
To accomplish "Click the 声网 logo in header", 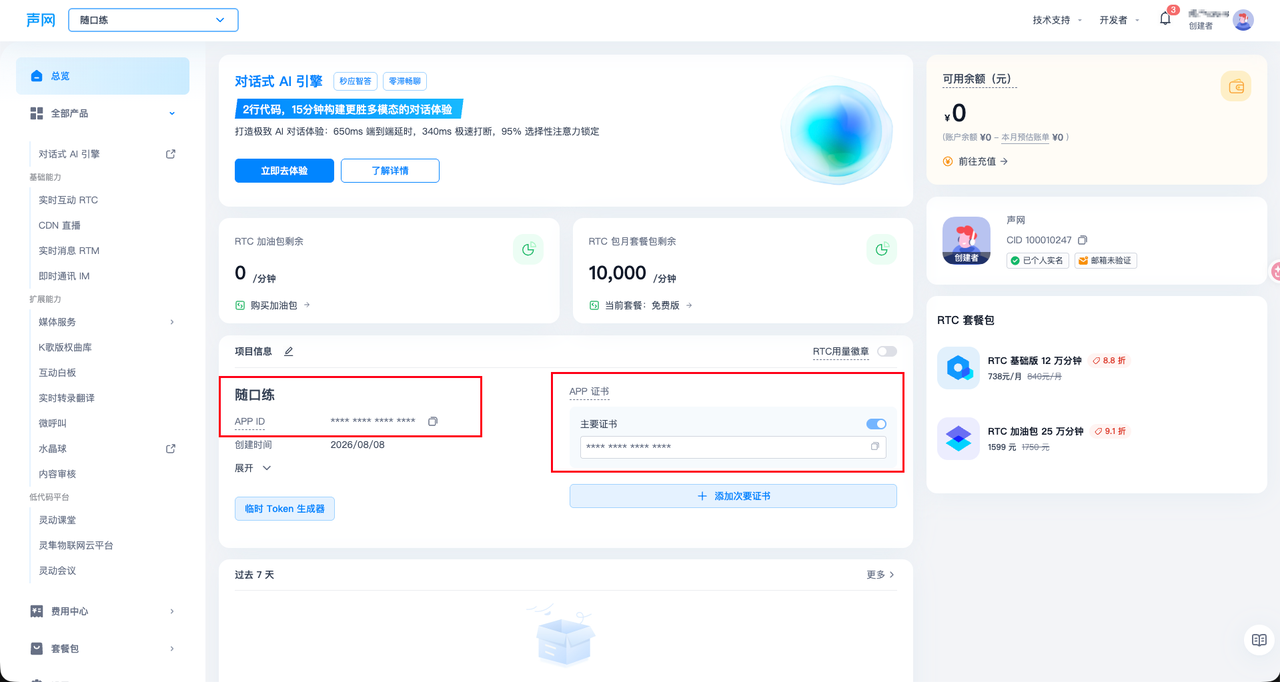I will (41, 19).
